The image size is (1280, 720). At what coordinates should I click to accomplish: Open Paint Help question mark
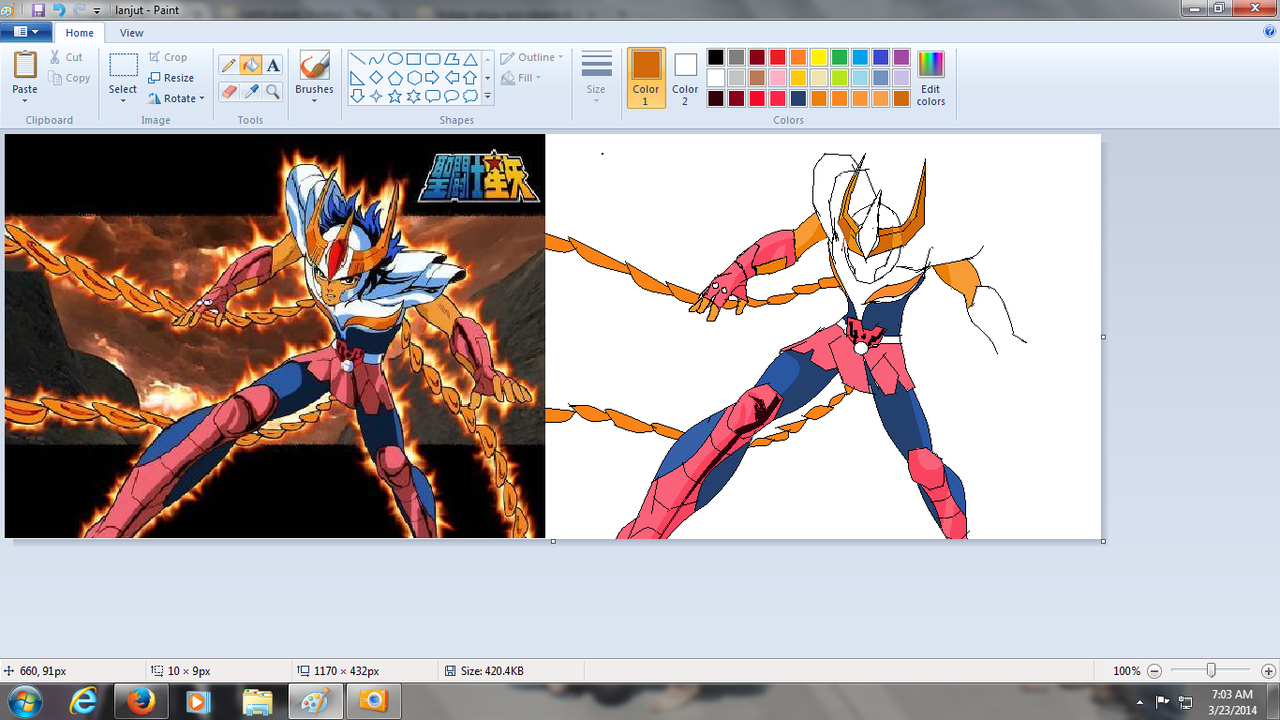click(x=1270, y=31)
